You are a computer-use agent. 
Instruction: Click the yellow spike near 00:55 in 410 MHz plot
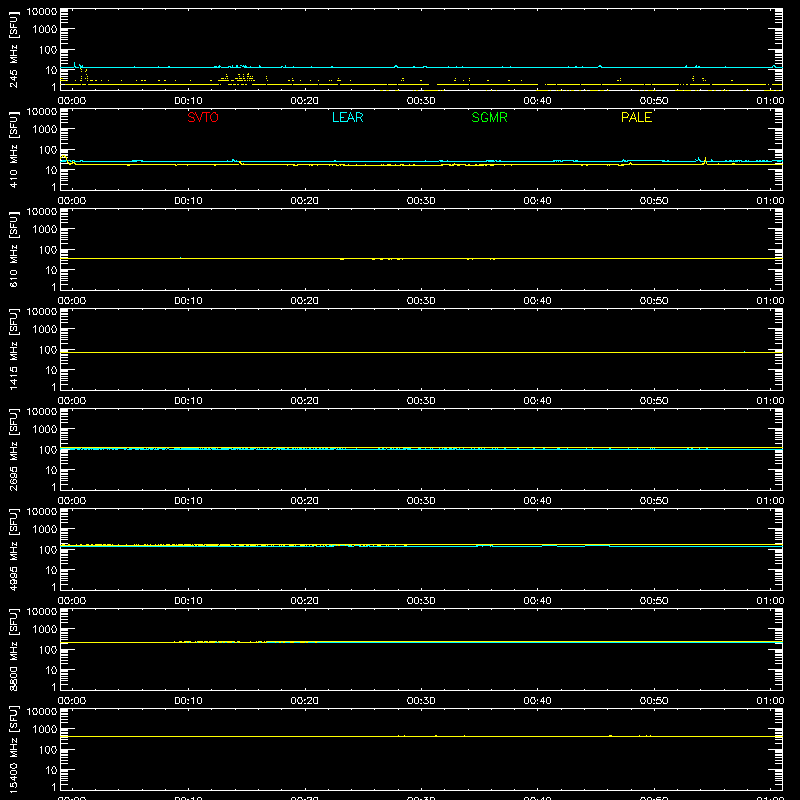pos(705,161)
